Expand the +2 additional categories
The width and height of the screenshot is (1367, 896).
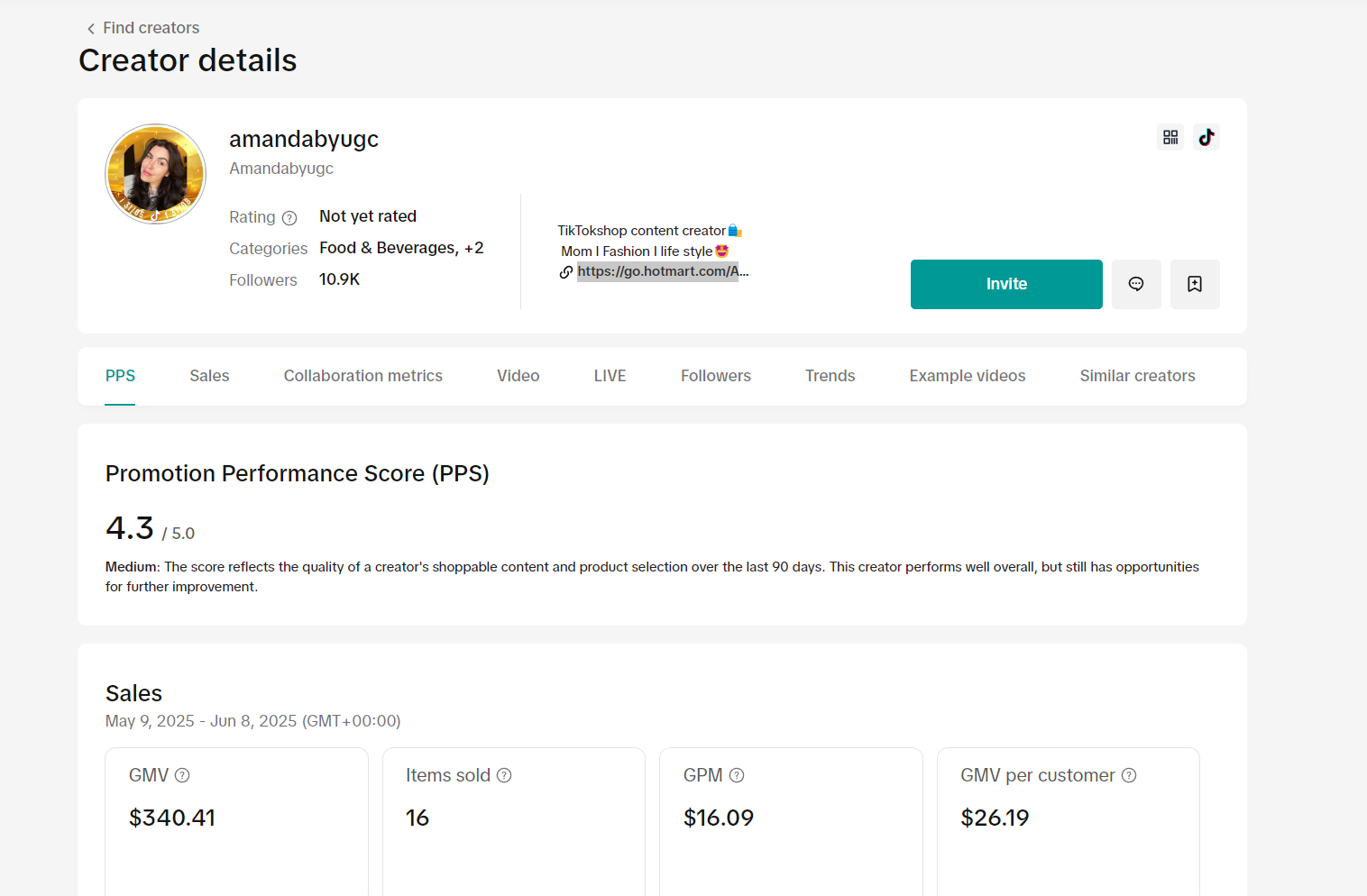click(474, 248)
